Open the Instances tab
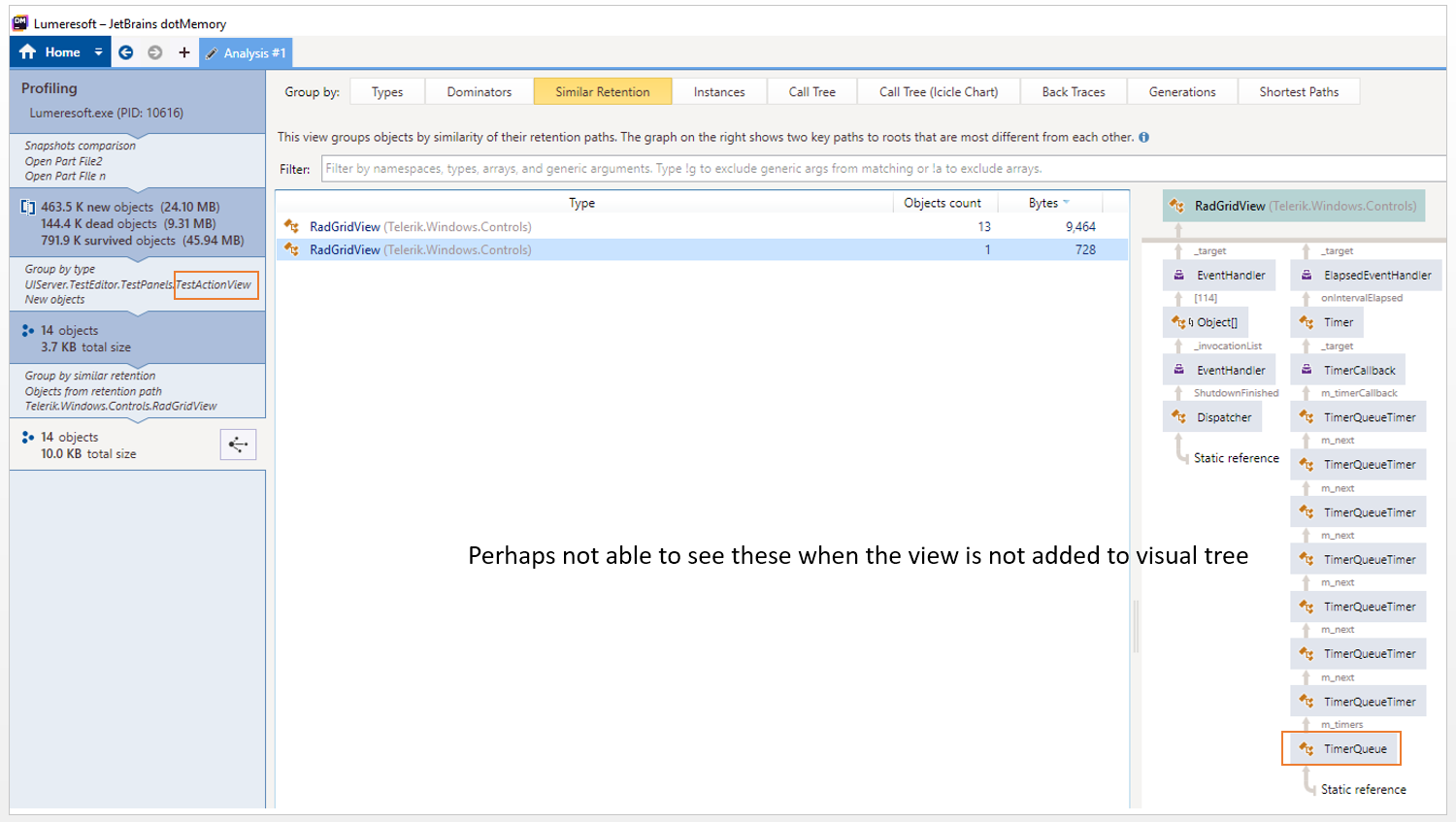 point(719,91)
